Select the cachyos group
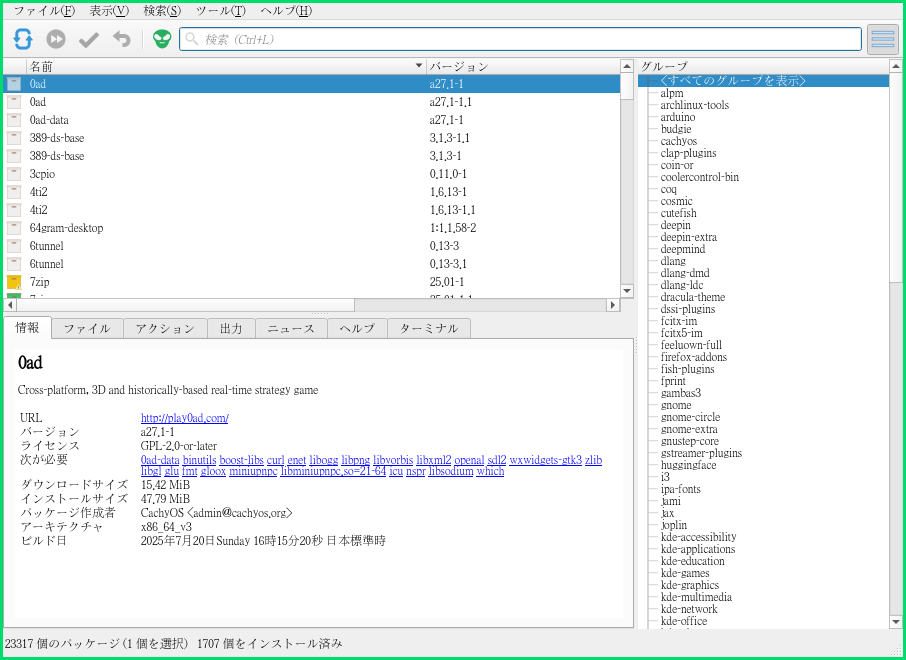Viewport: 906px width, 660px height. pyautogui.click(x=678, y=141)
